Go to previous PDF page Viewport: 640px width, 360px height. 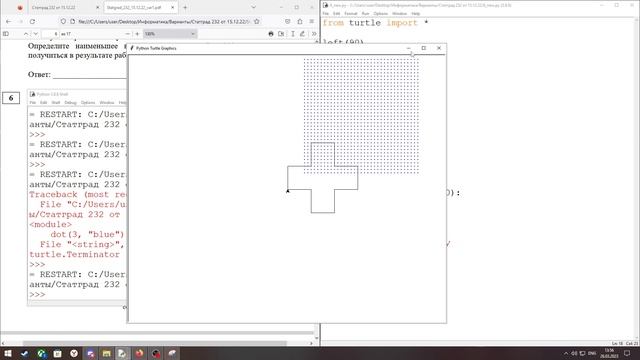[x=26, y=34]
